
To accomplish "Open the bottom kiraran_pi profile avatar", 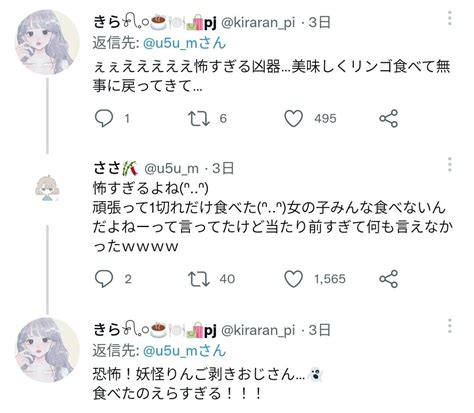I will pos(47,350).
